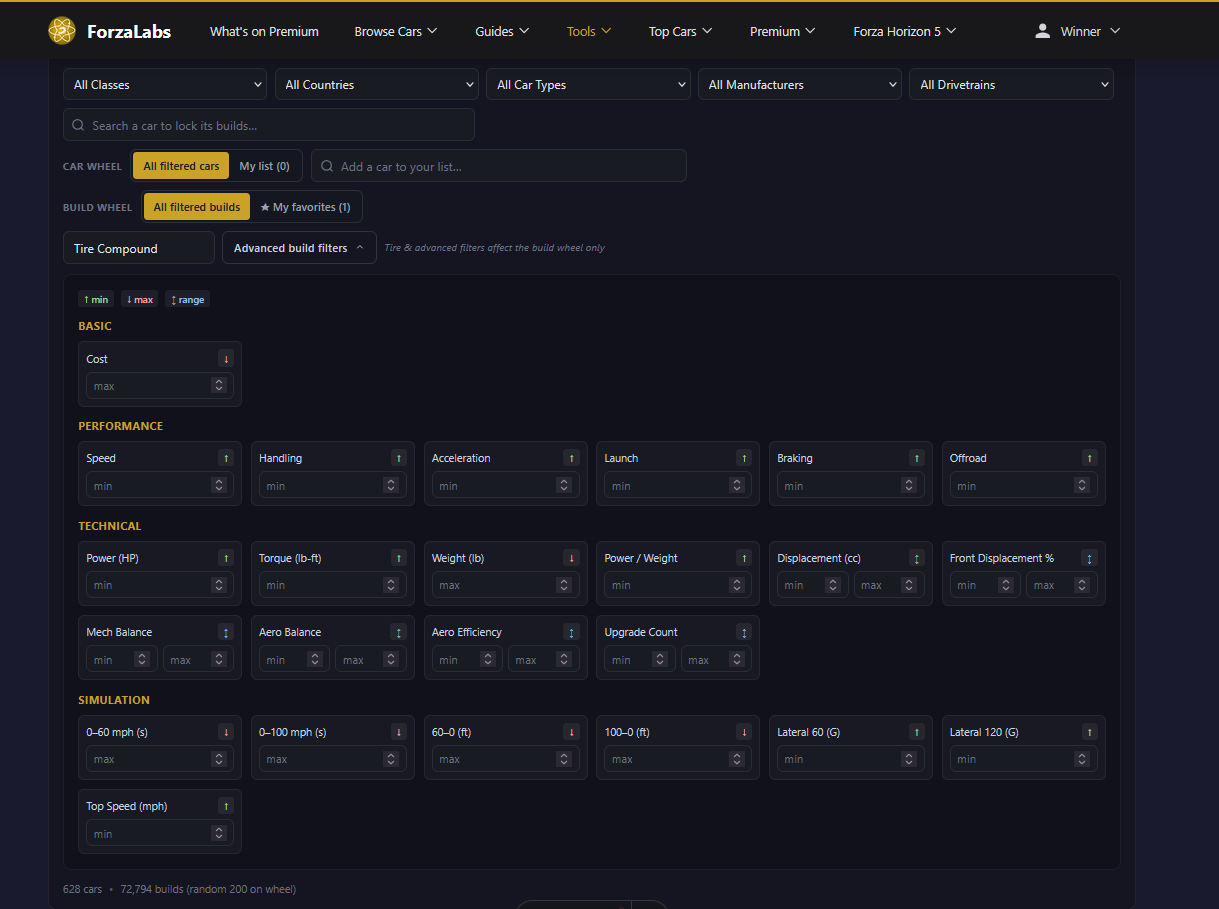
Task: Toggle the Cost max direction arrow icon
Action: pos(226,358)
